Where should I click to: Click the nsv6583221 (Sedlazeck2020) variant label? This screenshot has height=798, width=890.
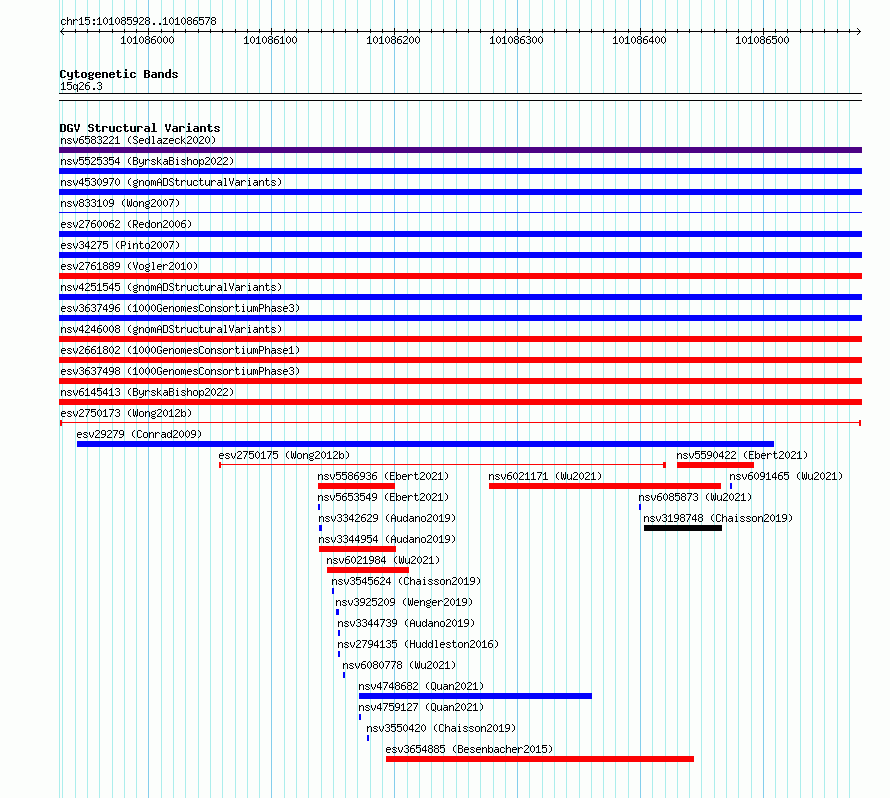coord(138,140)
